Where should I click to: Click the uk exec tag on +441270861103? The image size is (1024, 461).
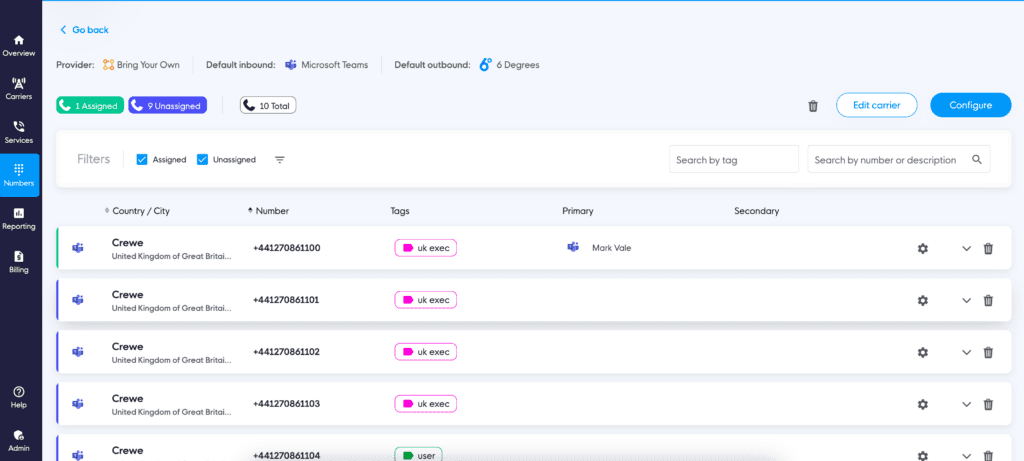coord(426,404)
